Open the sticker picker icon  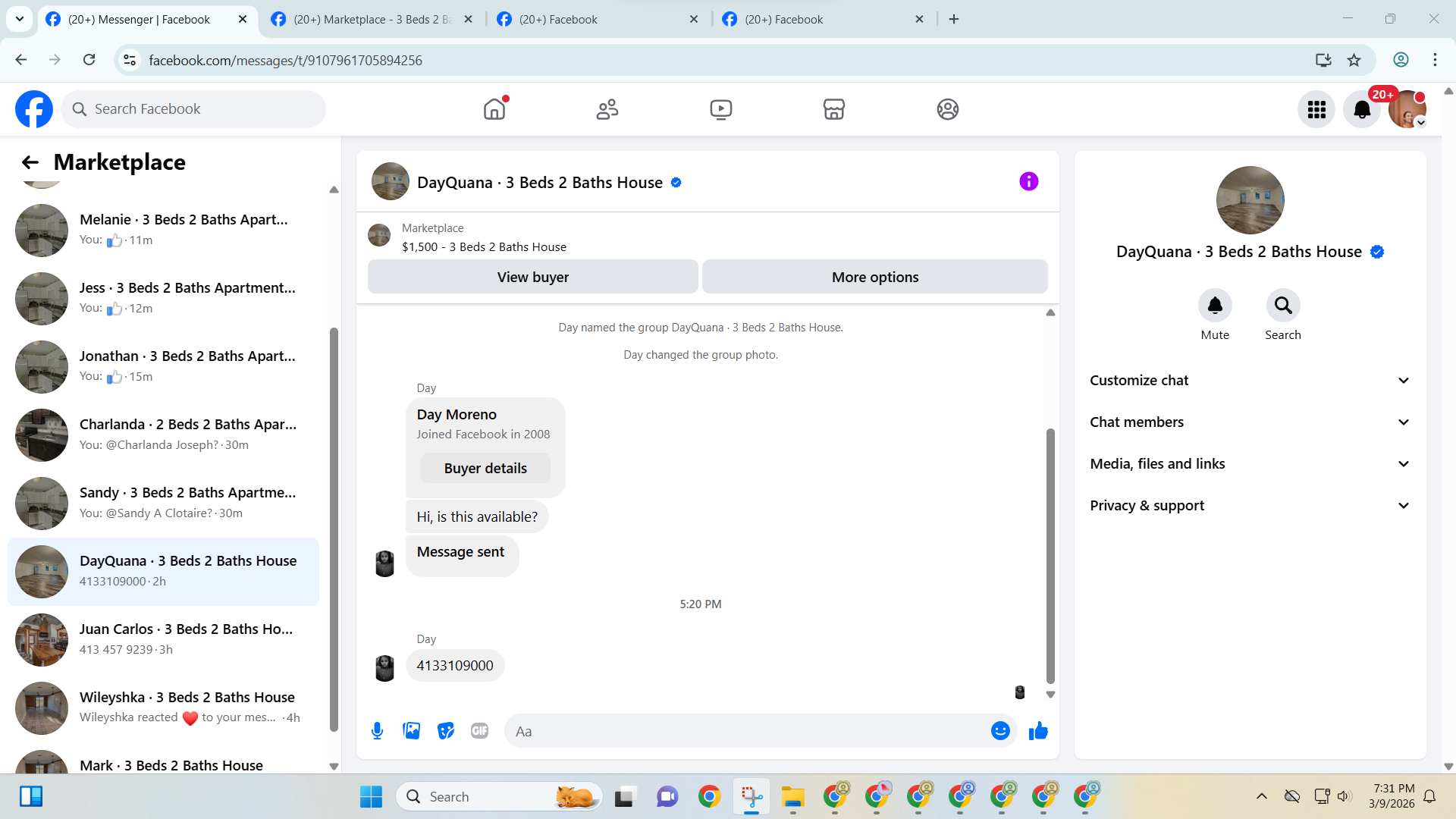[446, 731]
